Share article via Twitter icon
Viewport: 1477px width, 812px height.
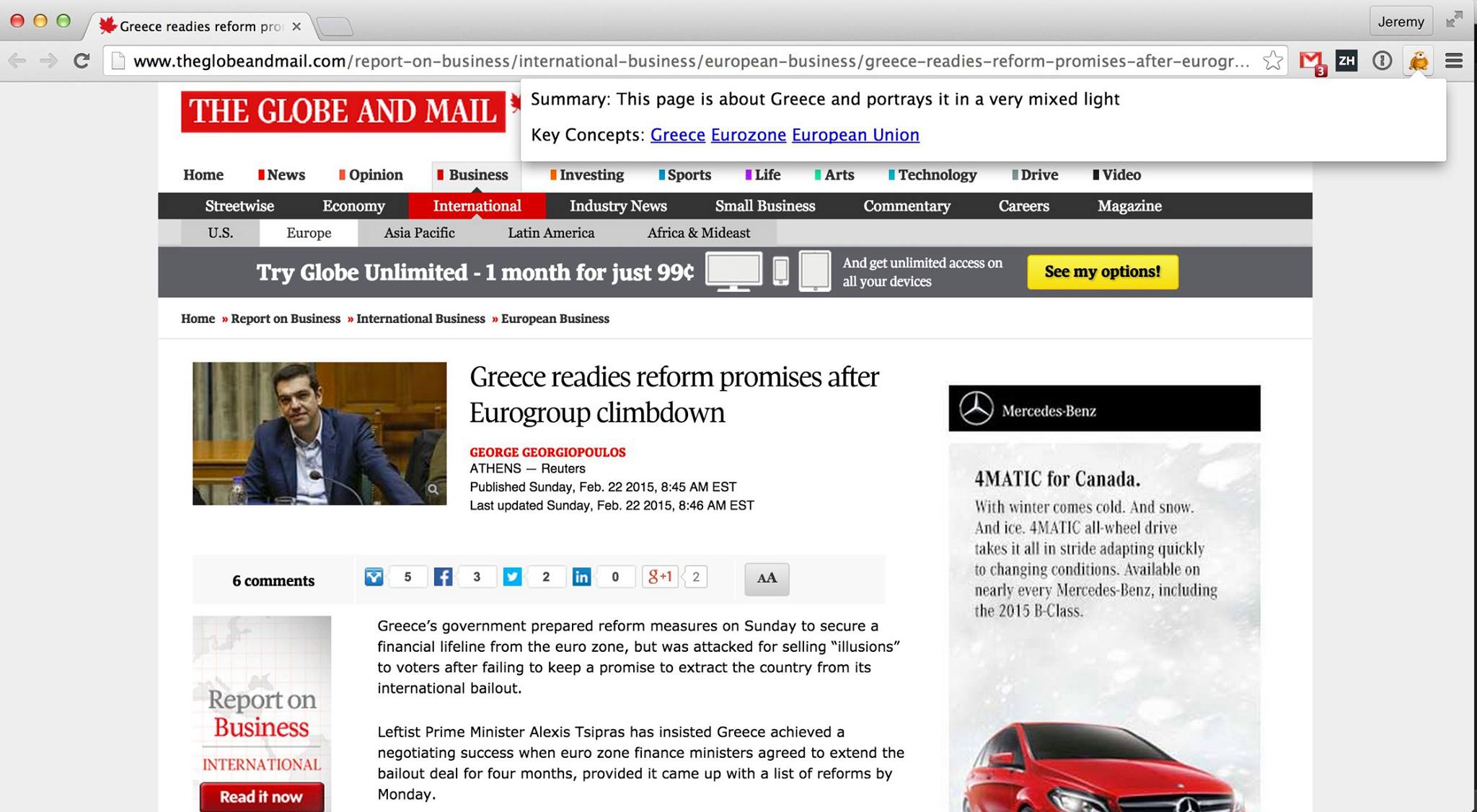tap(512, 577)
